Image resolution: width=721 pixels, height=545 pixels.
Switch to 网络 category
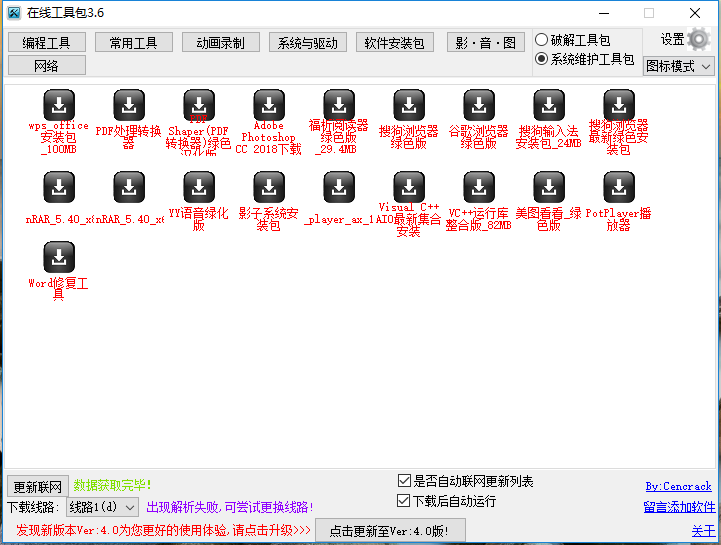tap(46, 65)
